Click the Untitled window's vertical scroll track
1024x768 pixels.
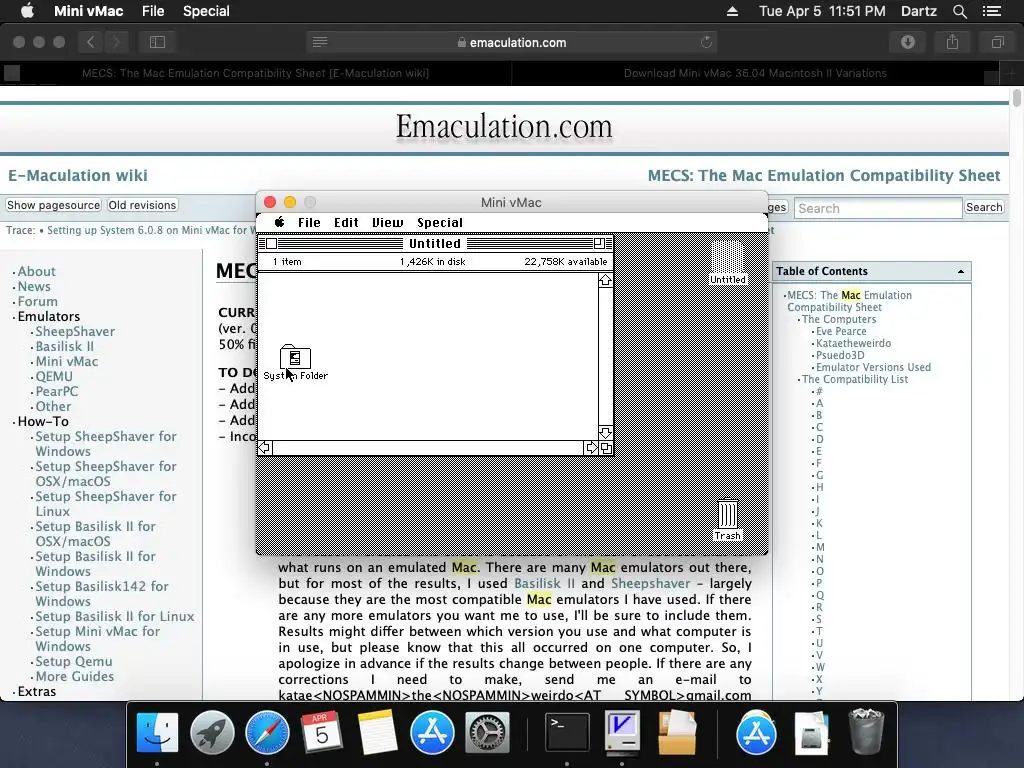(605, 357)
